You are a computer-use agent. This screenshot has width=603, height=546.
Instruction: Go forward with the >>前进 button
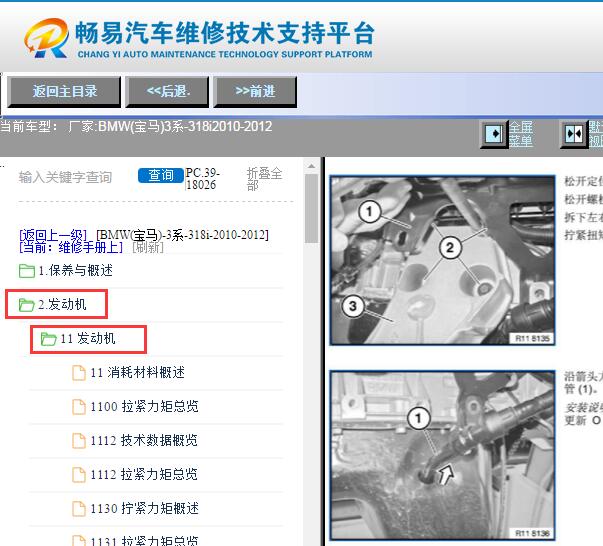pos(255,92)
